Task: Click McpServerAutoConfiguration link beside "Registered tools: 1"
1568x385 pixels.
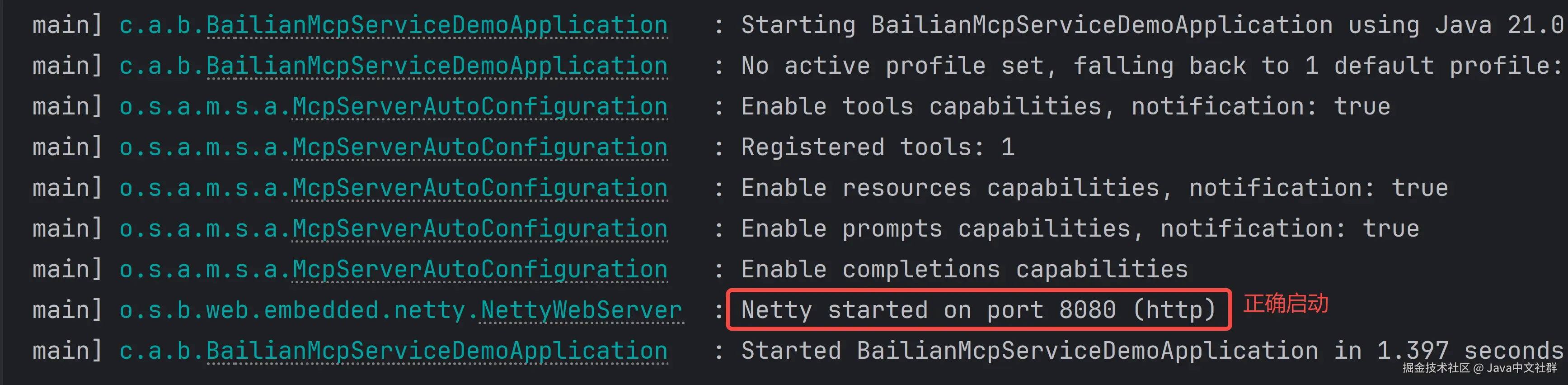Action: click(x=479, y=148)
